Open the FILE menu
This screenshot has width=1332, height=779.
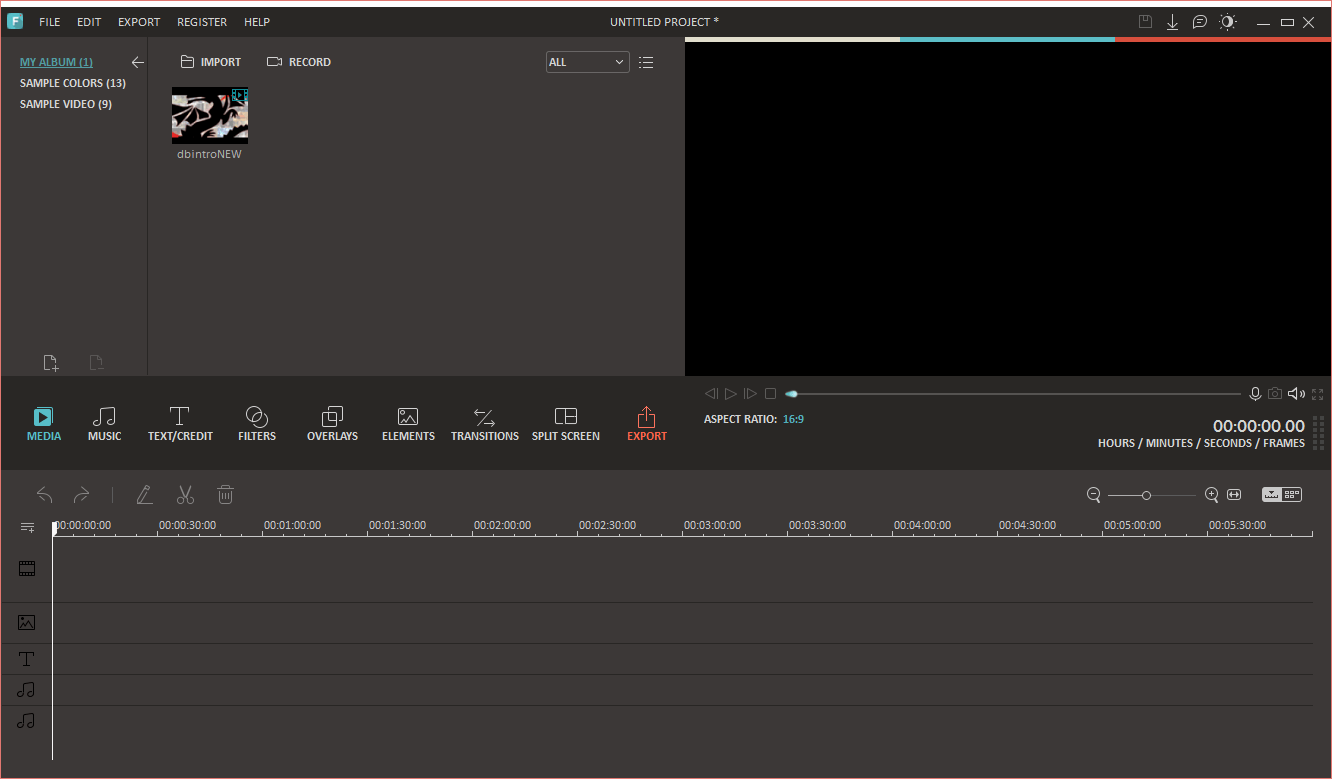click(49, 22)
